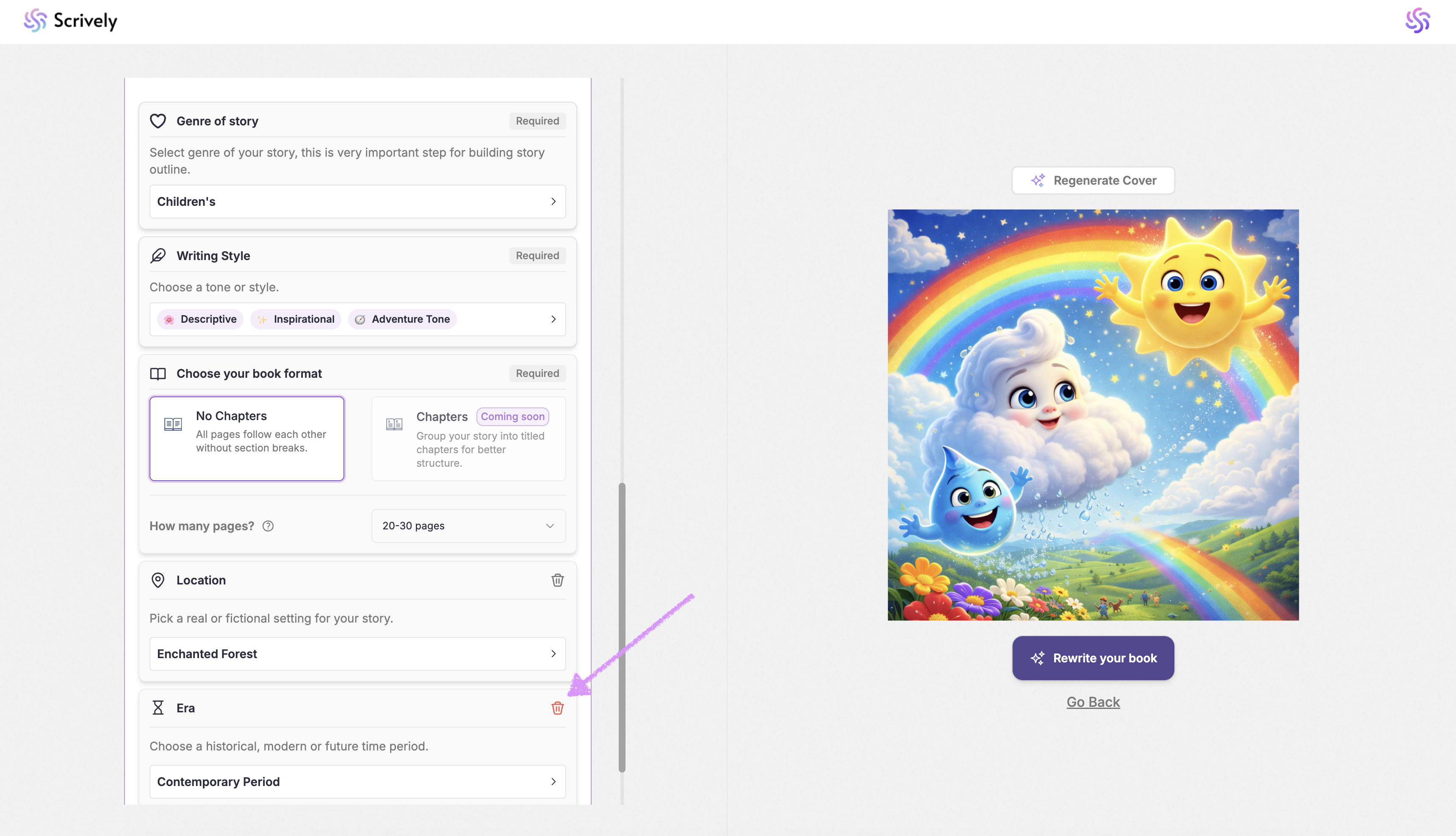
Task: Click the Adventure Tone style tag
Action: [x=402, y=319]
